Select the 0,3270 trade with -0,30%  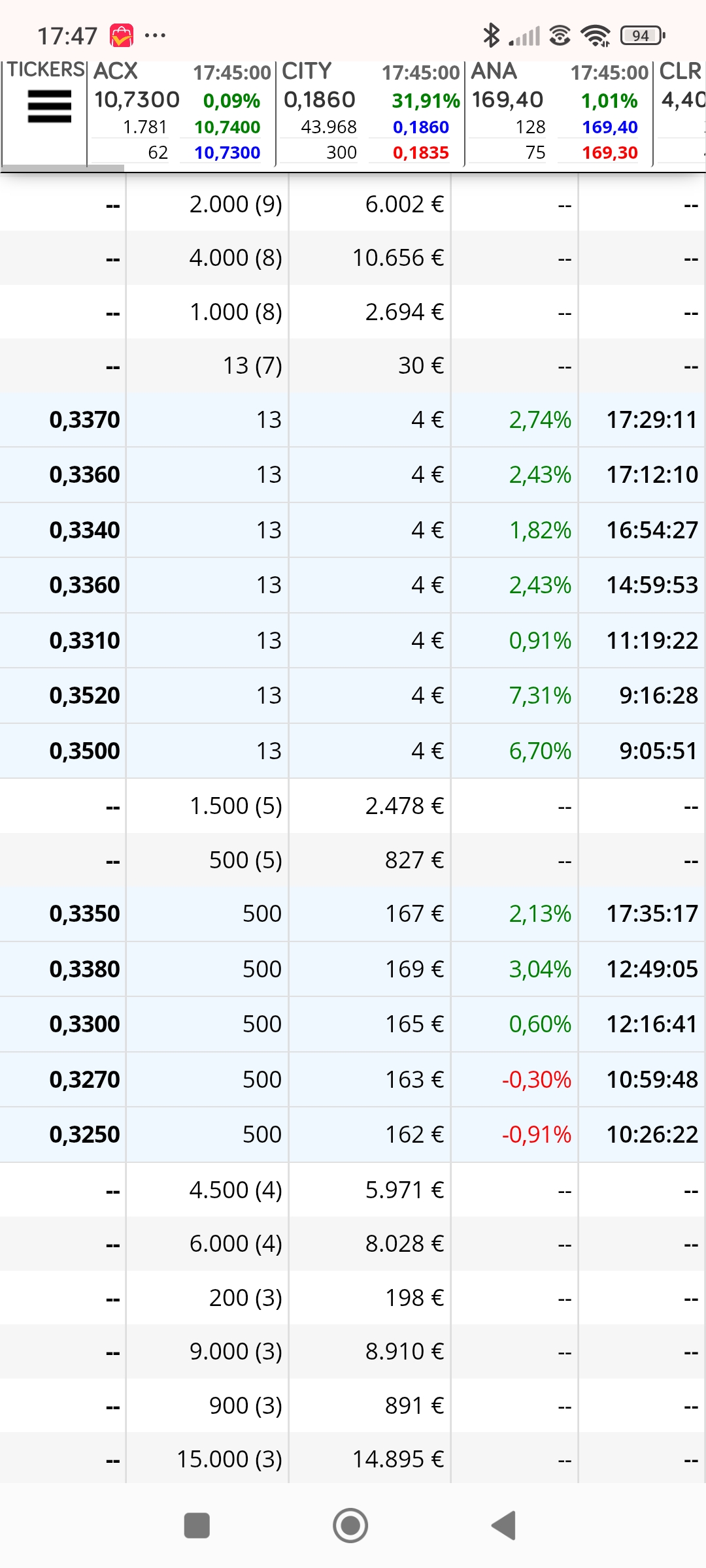353,1079
